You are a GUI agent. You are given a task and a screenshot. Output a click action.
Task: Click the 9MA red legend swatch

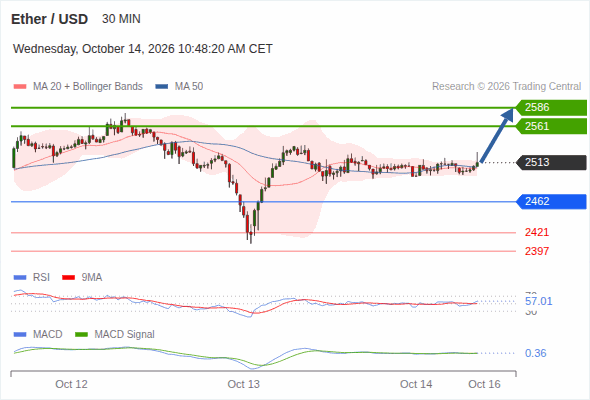tap(68, 278)
